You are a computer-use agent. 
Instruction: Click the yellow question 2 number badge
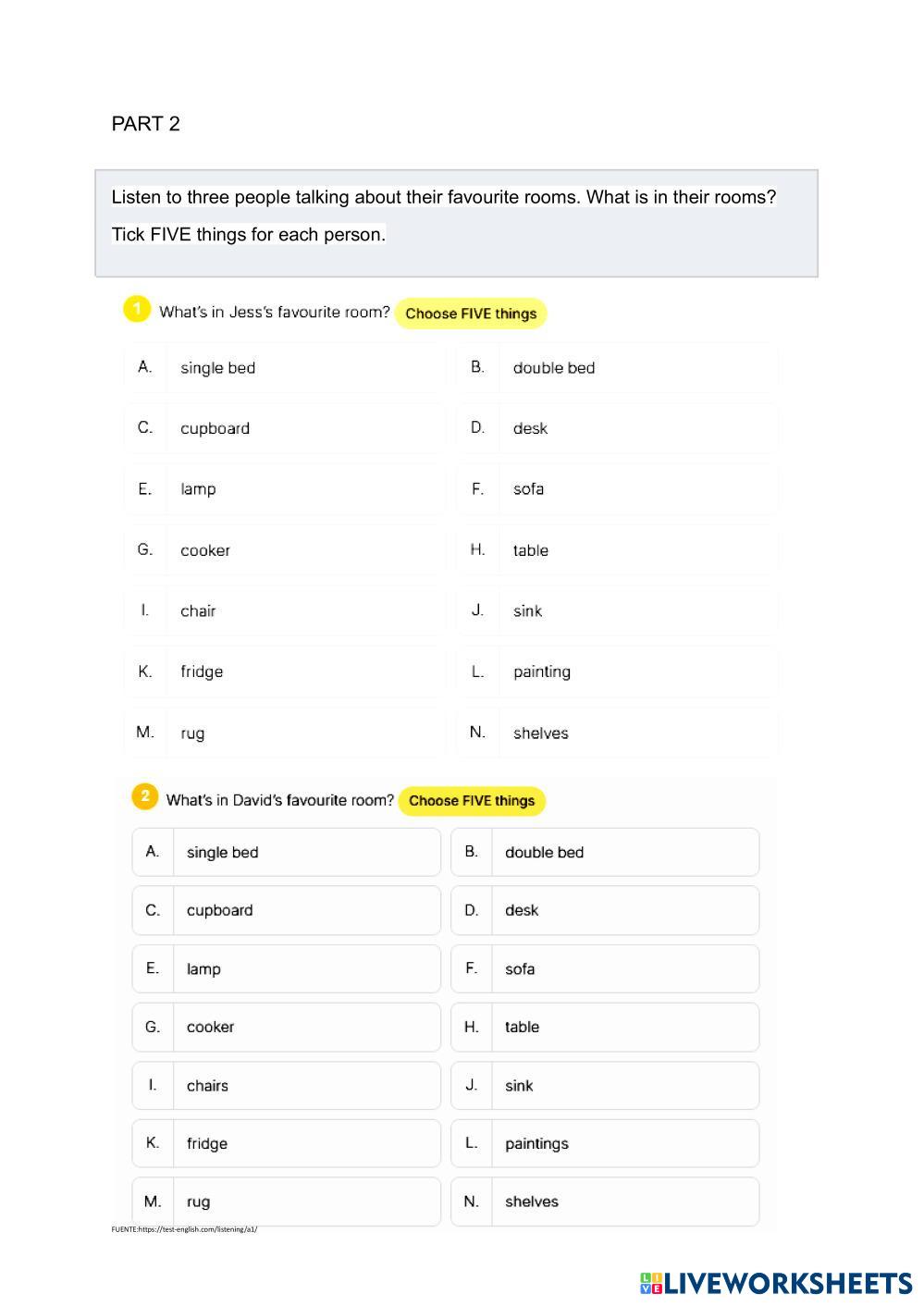pyautogui.click(x=145, y=796)
